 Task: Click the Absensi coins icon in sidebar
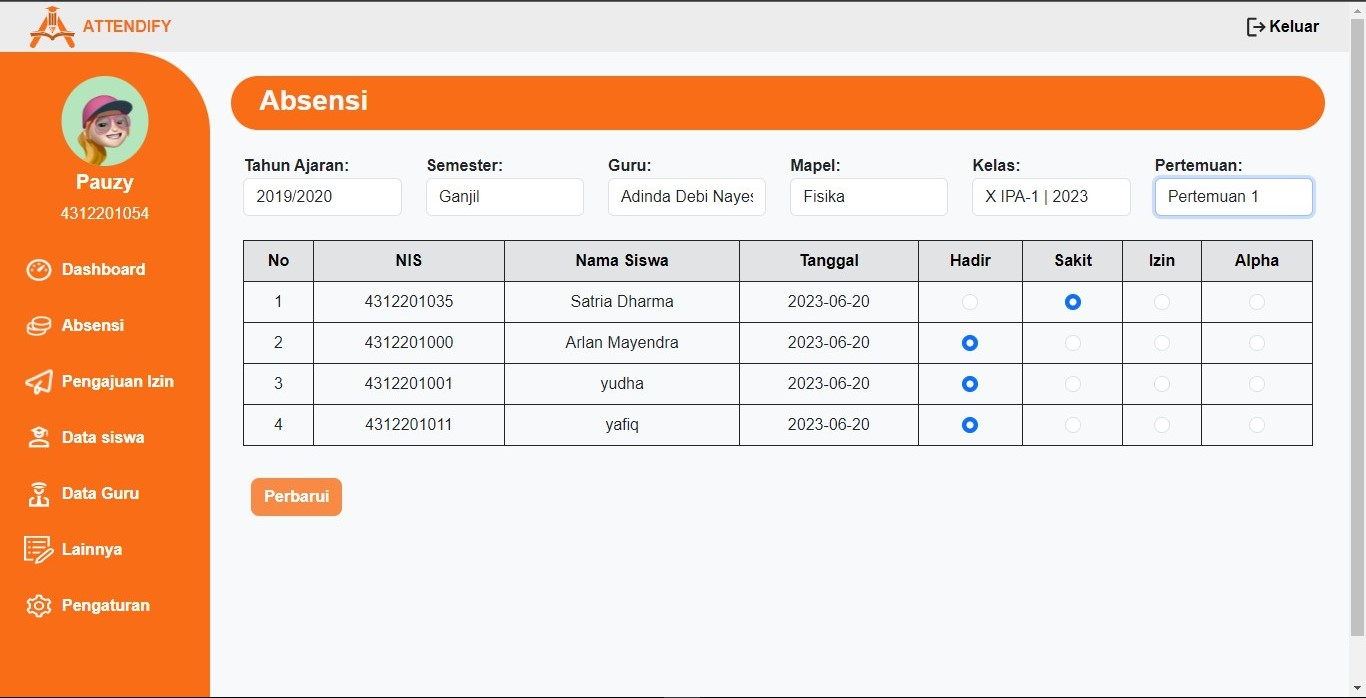coord(38,326)
